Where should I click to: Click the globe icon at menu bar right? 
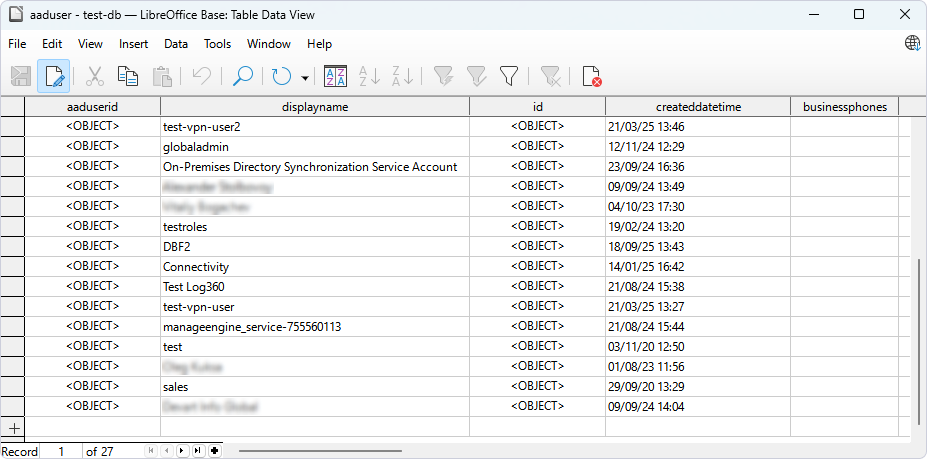[913, 43]
